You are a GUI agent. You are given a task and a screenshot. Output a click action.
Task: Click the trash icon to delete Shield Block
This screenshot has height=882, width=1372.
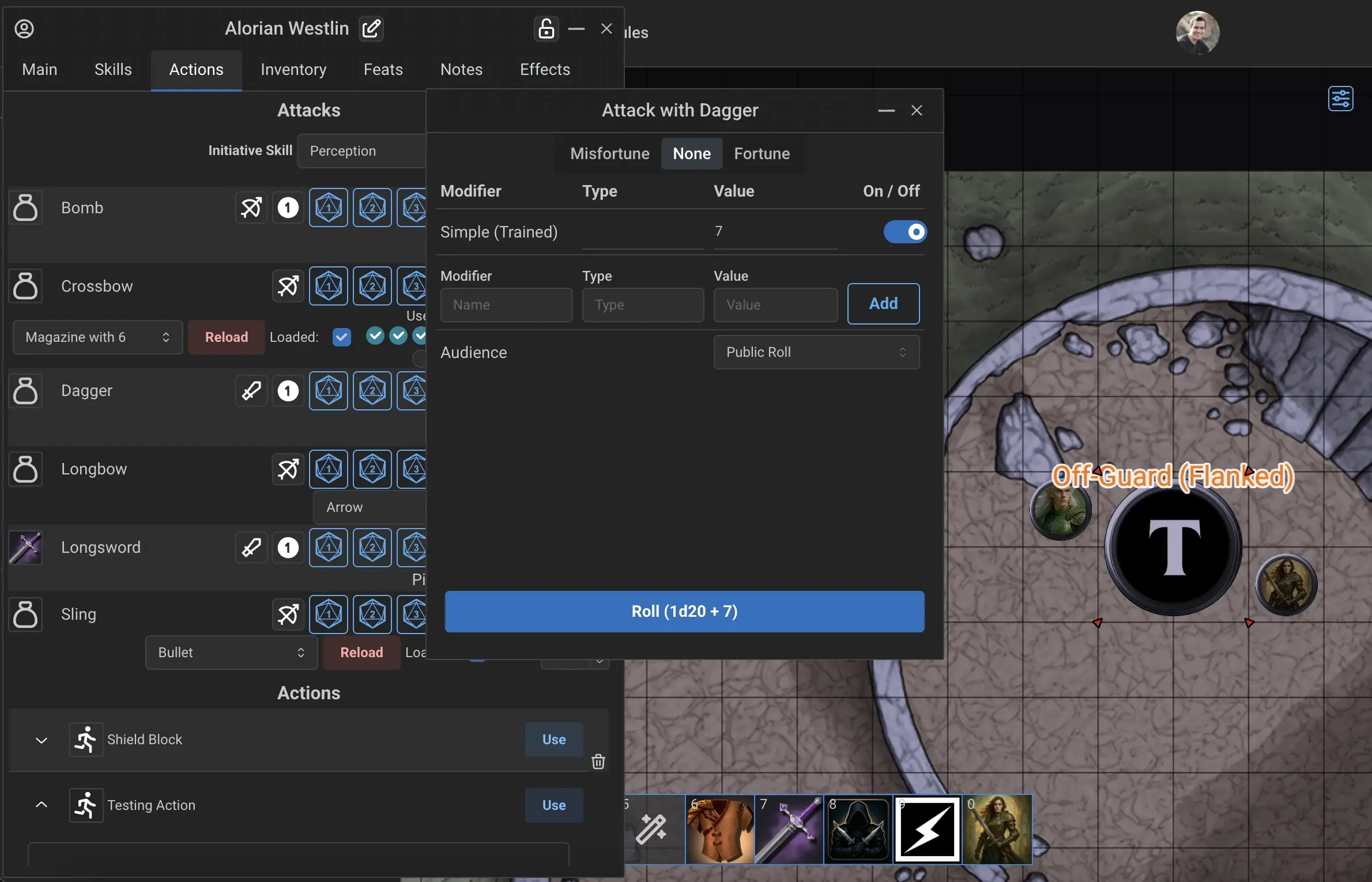coord(598,762)
